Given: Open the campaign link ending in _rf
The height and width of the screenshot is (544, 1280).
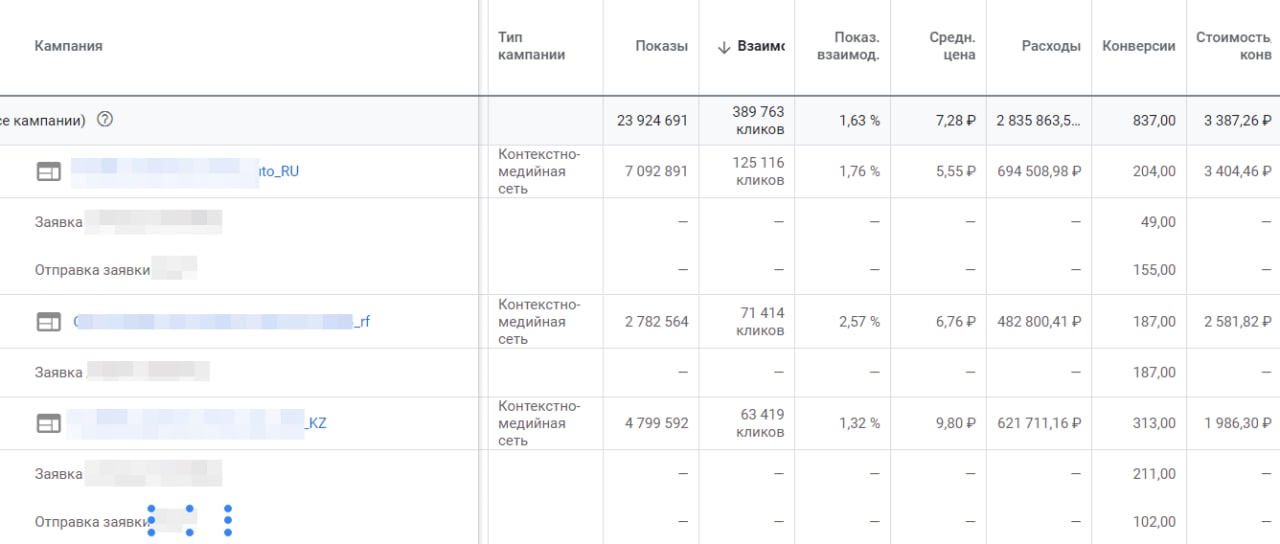Looking at the screenshot, I should [362, 322].
